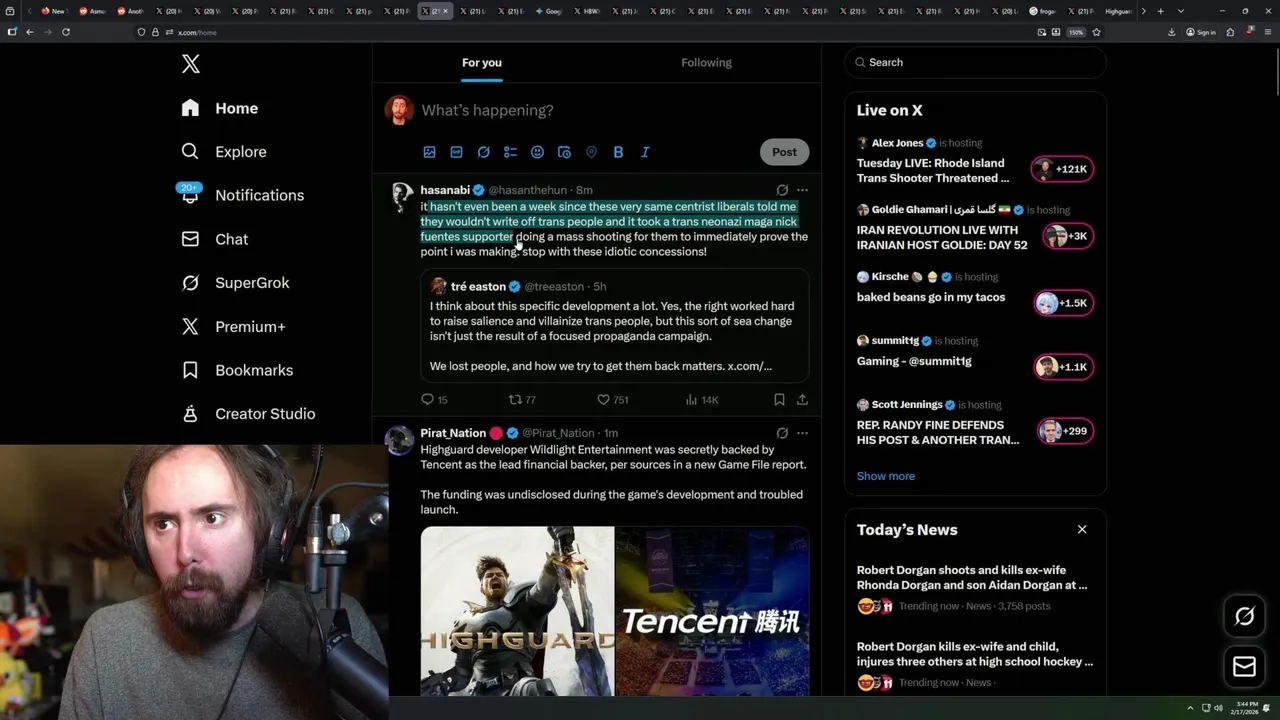
Task: Open Creator Studio in the sidebar
Action: pyautogui.click(x=248, y=414)
